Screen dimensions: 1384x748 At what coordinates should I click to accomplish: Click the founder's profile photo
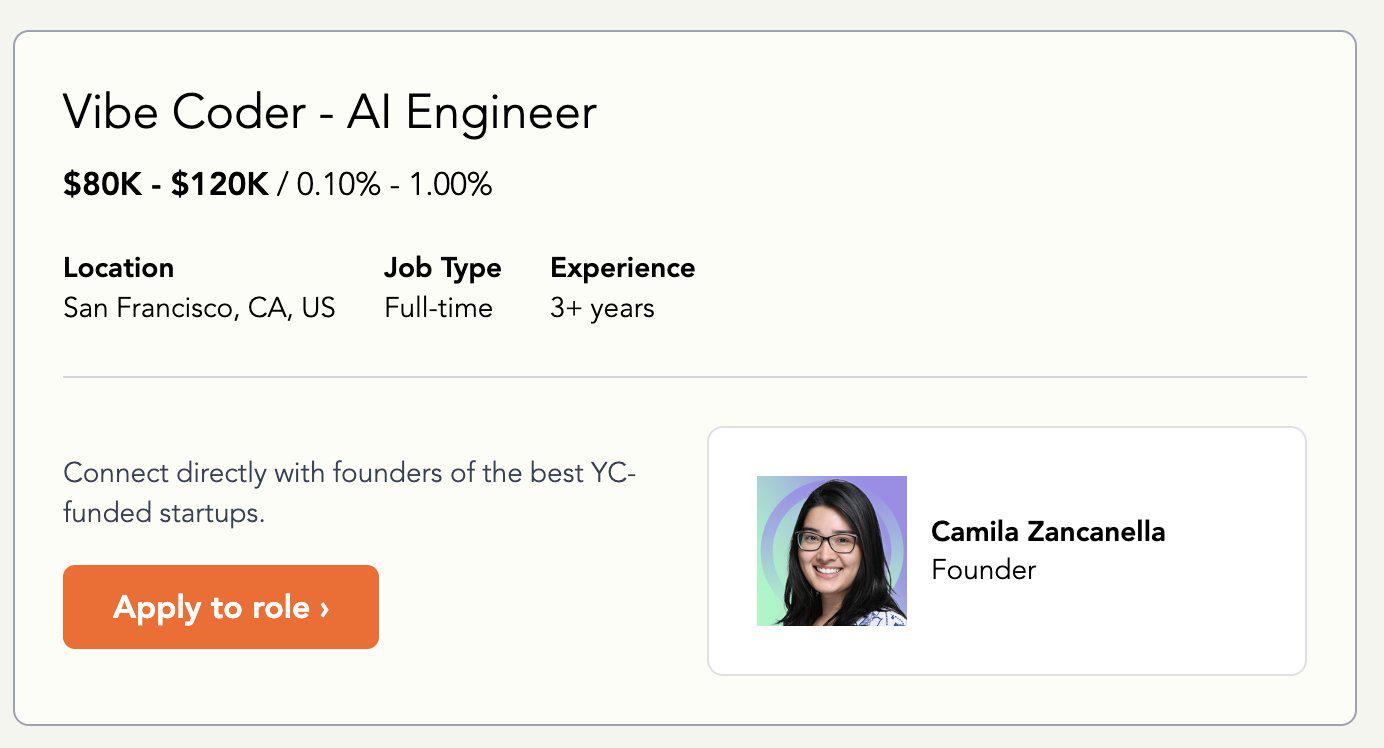[831, 551]
